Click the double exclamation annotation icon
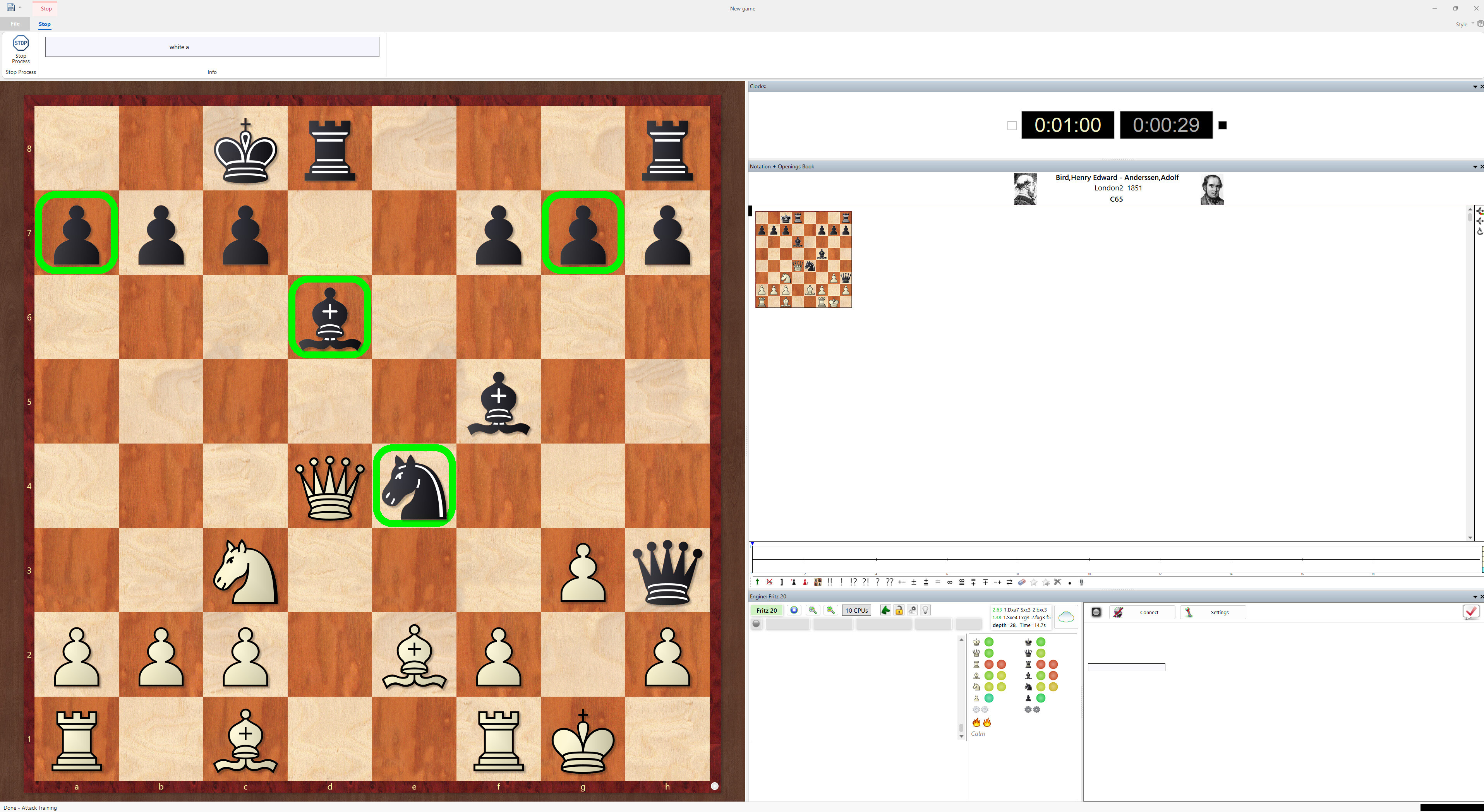The width and height of the screenshot is (1484, 812). (x=830, y=582)
